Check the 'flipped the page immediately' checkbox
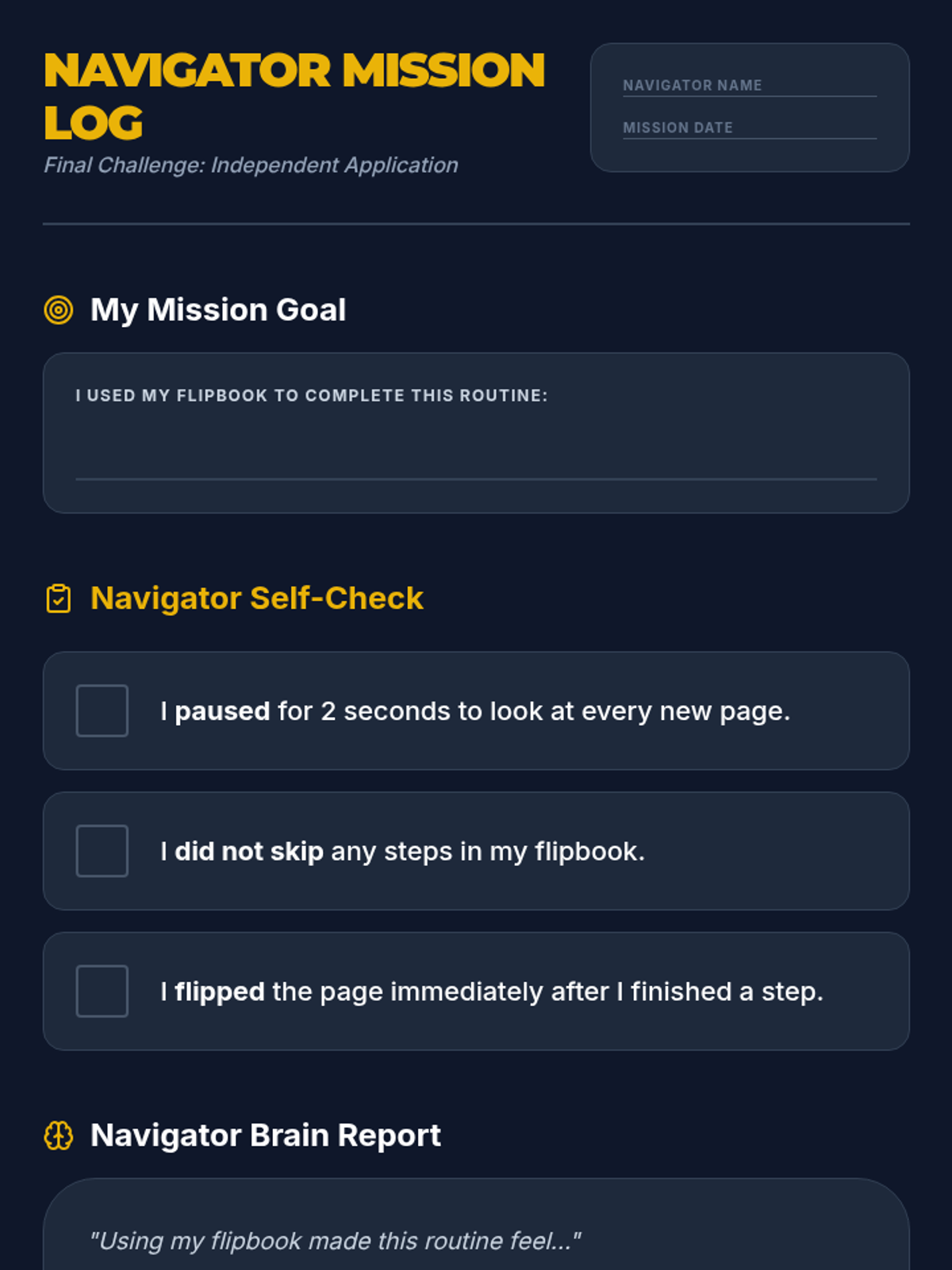 click(x=102, y=991)
